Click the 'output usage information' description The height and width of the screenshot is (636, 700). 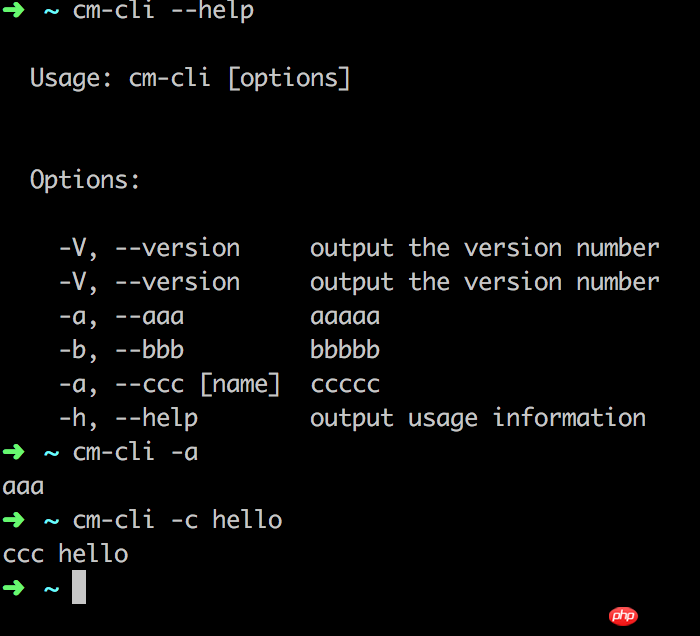[477, 418]
